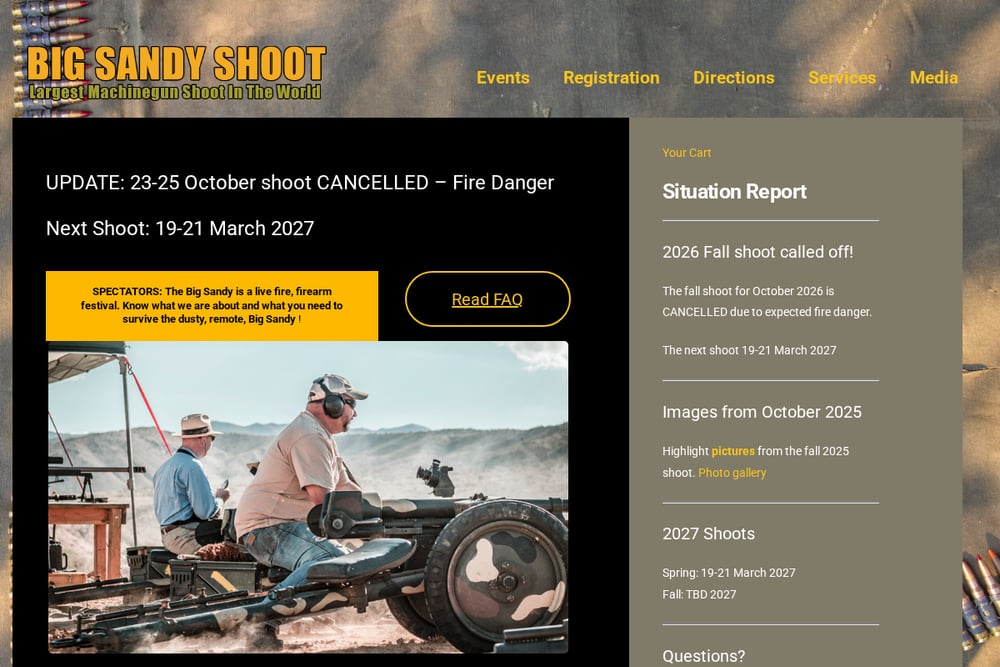
Task: Click the '2027 Shoots' heading
Action: pos(708,534)
